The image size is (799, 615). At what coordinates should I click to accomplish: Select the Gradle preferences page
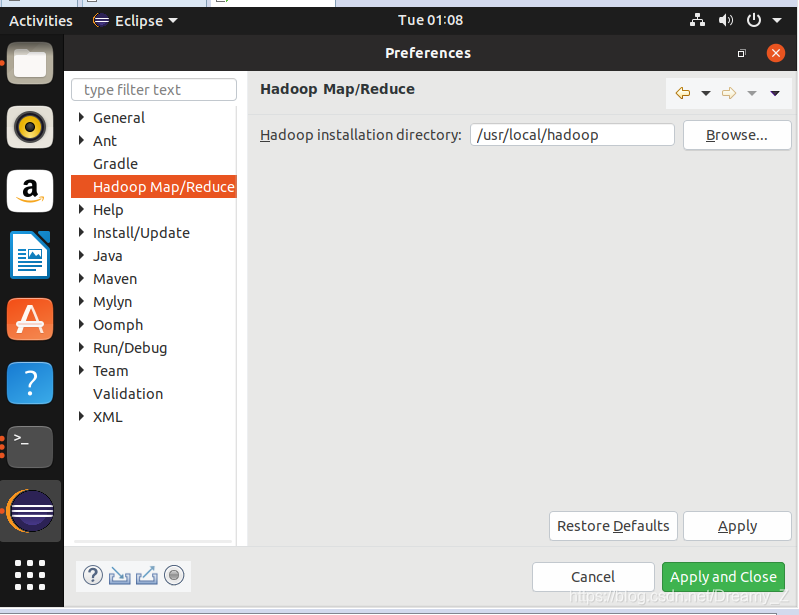pos(116,164)
